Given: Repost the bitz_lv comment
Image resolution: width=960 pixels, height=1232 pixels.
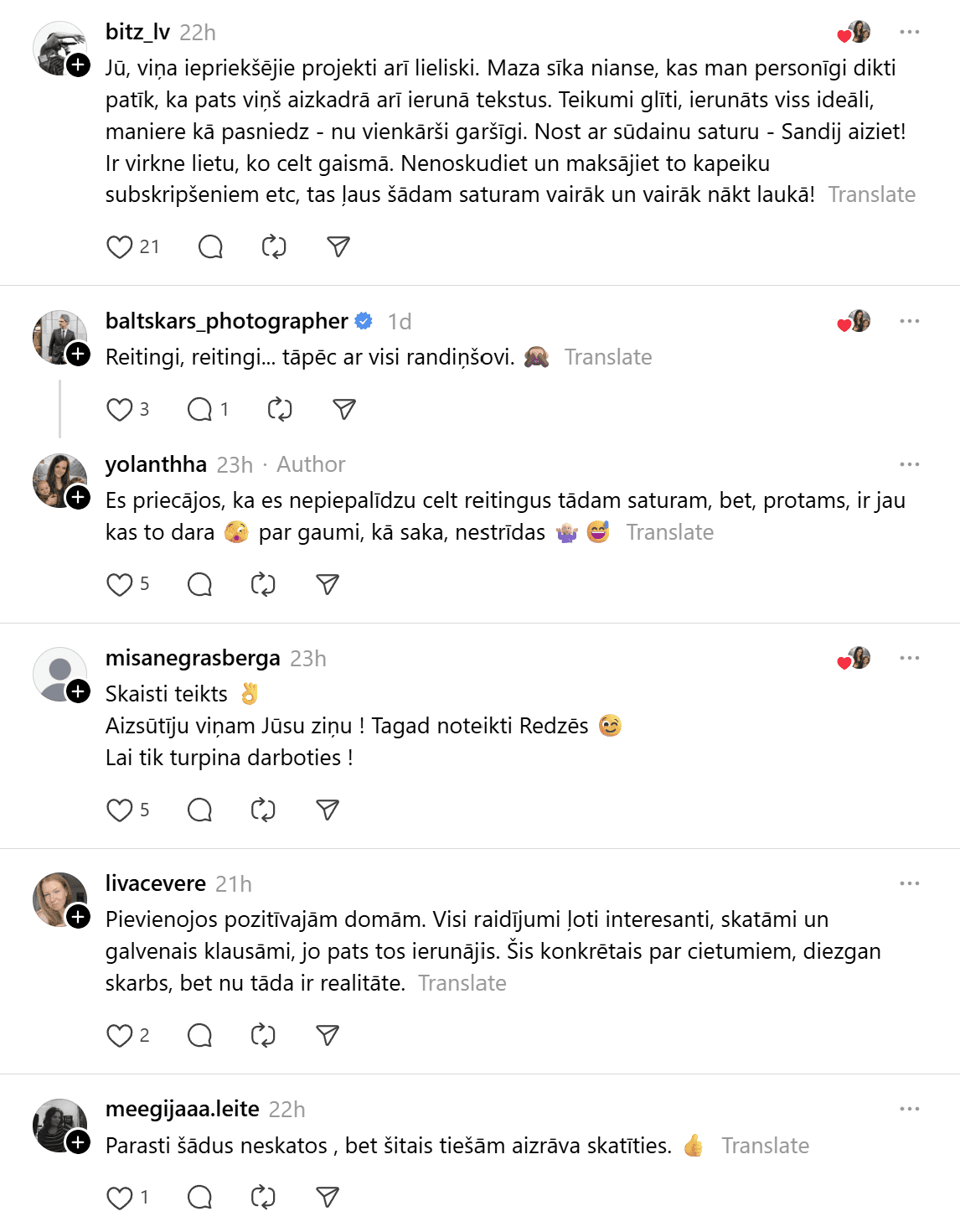Looking at the screenshot, I should point(274,247).
